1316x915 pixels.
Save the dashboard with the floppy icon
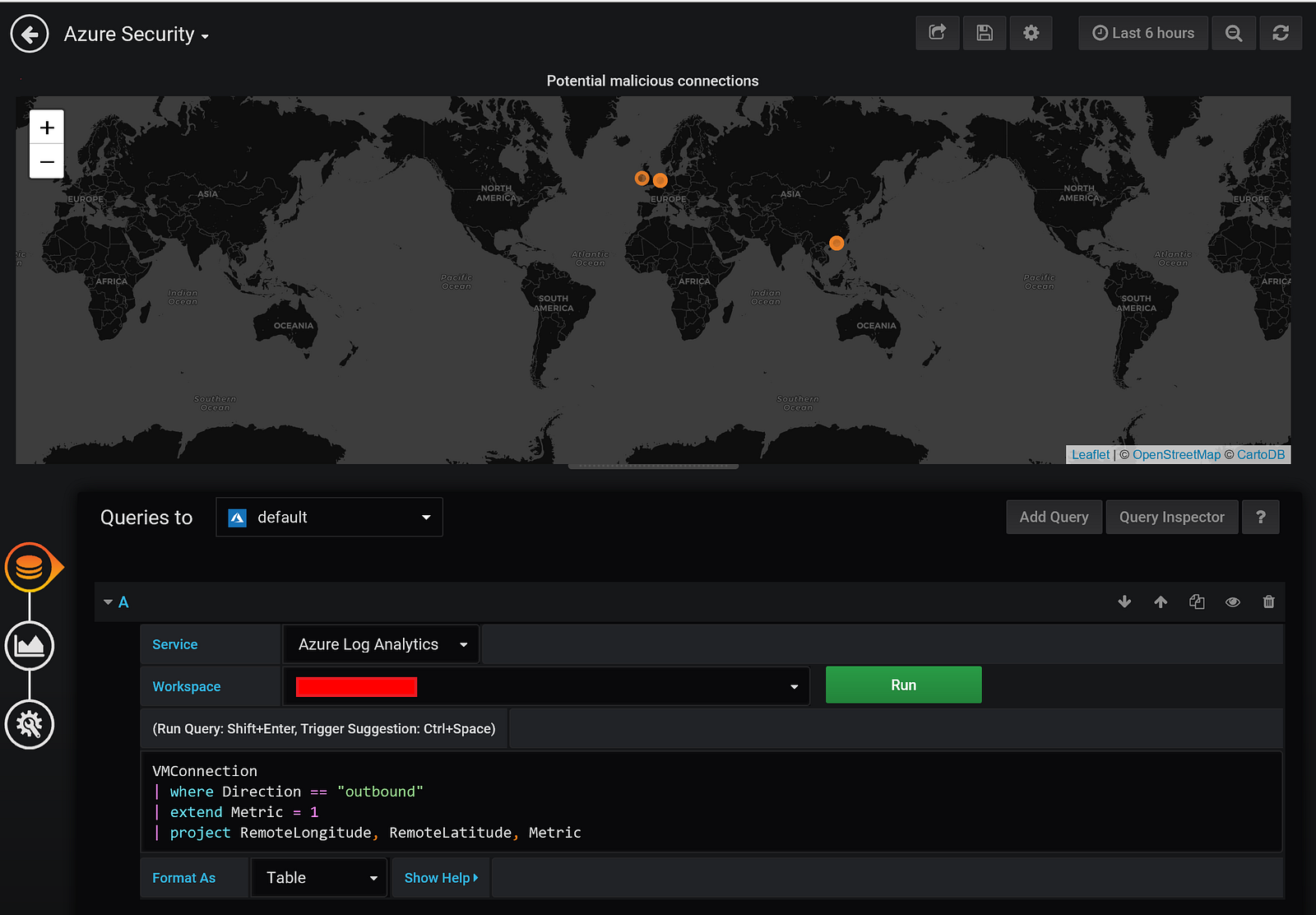coord(985,33)
